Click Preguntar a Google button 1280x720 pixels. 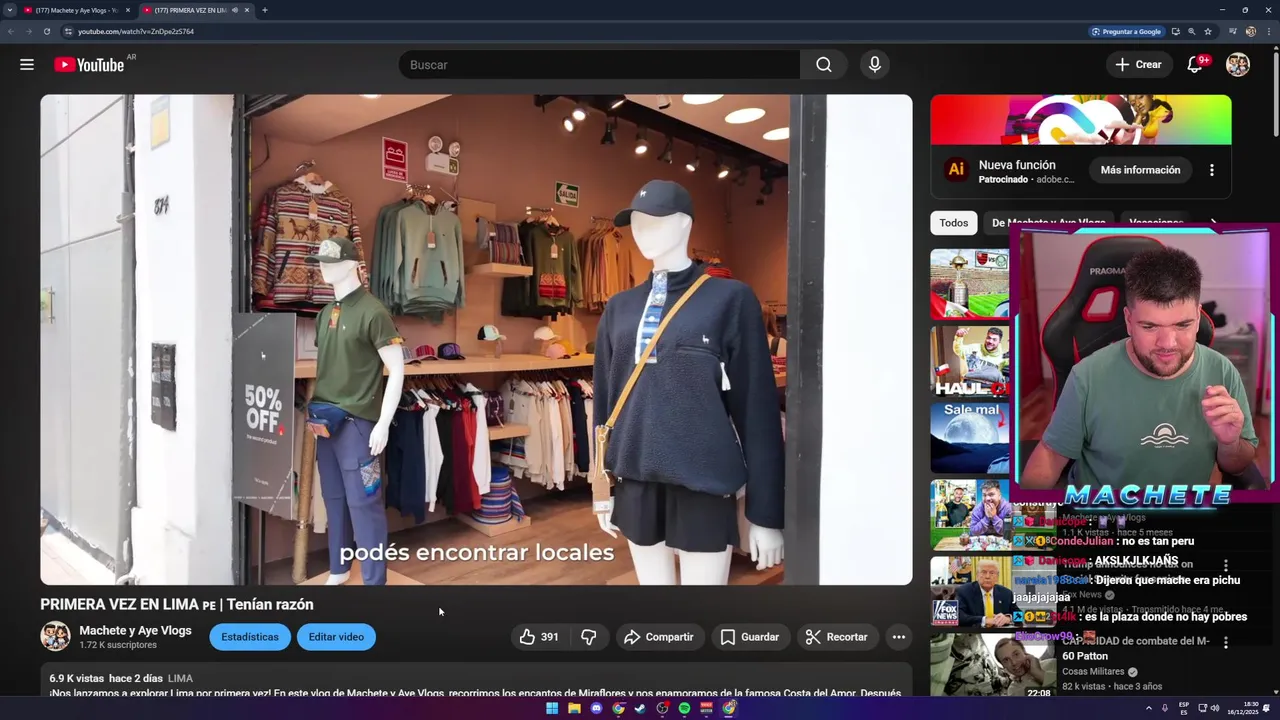(1126, 31)
